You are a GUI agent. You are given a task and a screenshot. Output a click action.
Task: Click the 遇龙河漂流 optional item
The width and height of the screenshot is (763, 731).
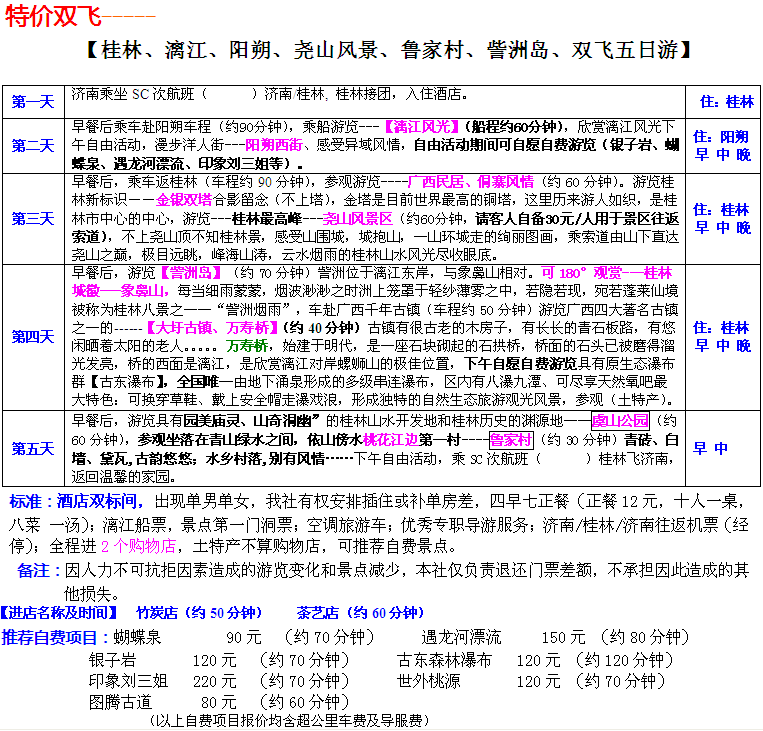click(x=461, y=638)
